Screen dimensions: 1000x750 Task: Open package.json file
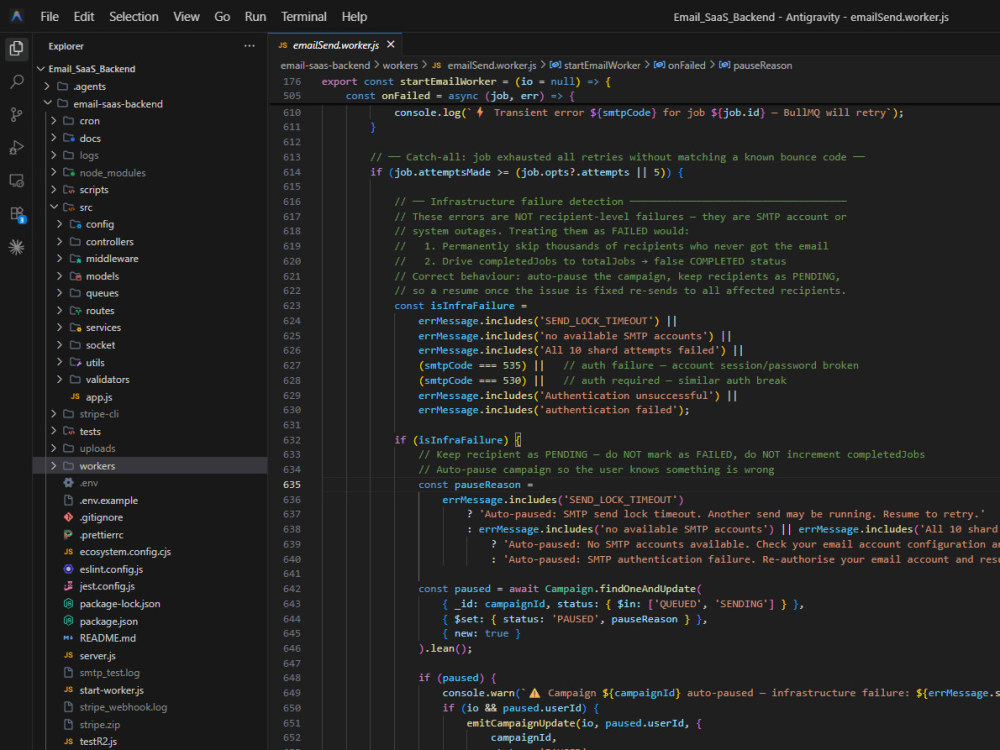[108, 621]
